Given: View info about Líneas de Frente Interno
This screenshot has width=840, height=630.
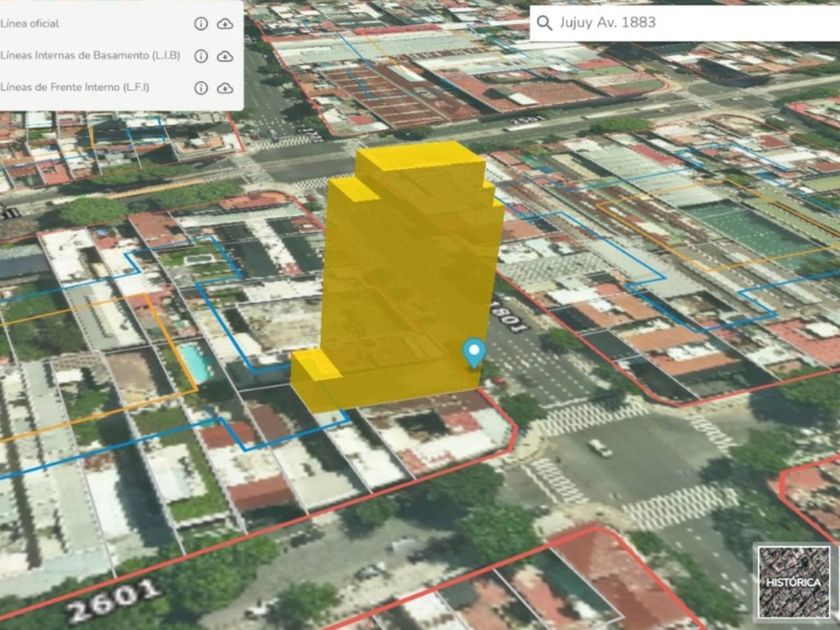Looking at the screenshot, I should click(201, 88).
